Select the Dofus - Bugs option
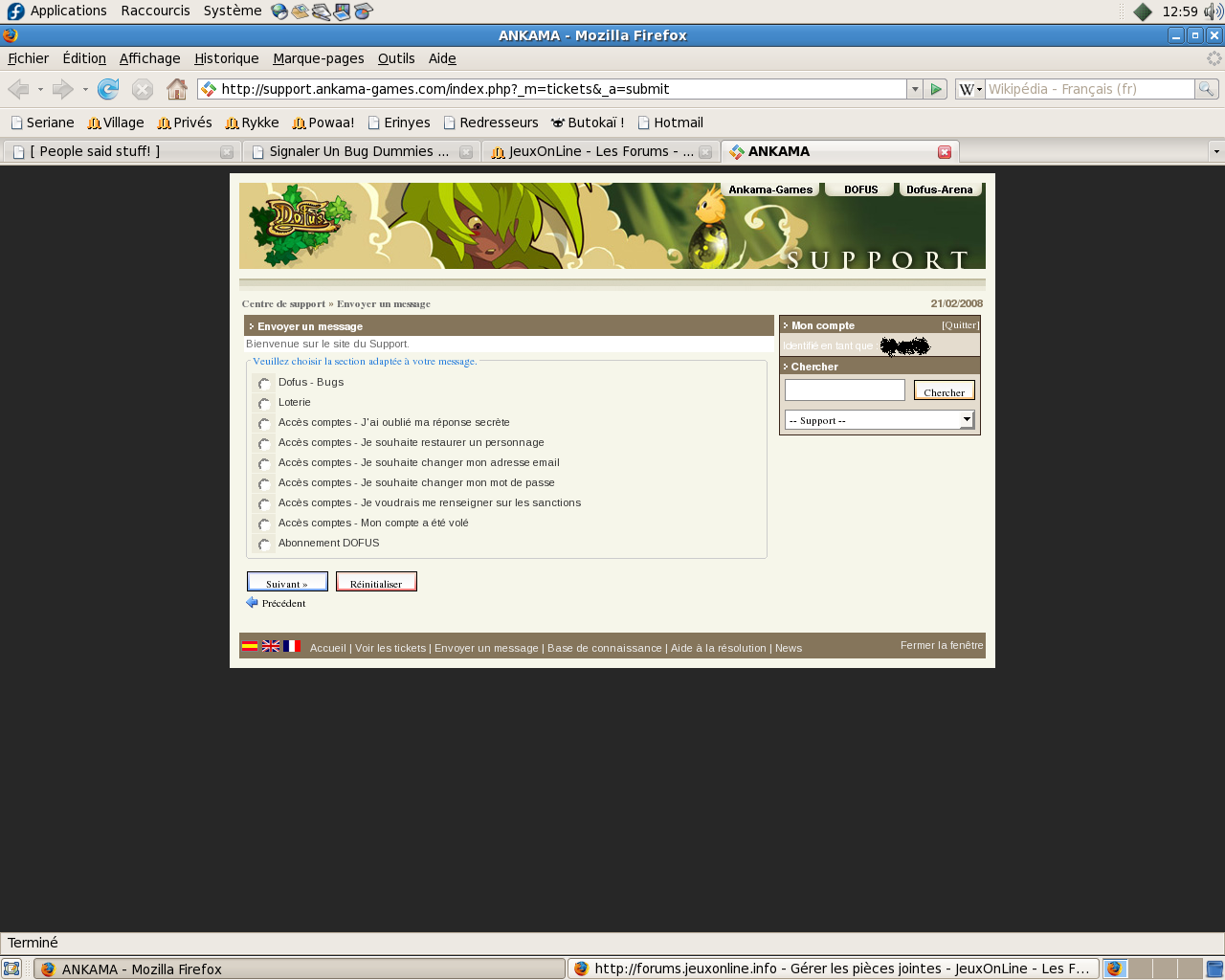Image resolution: width=1225 pixels, height=980 pixels. [x=264, y=383]
